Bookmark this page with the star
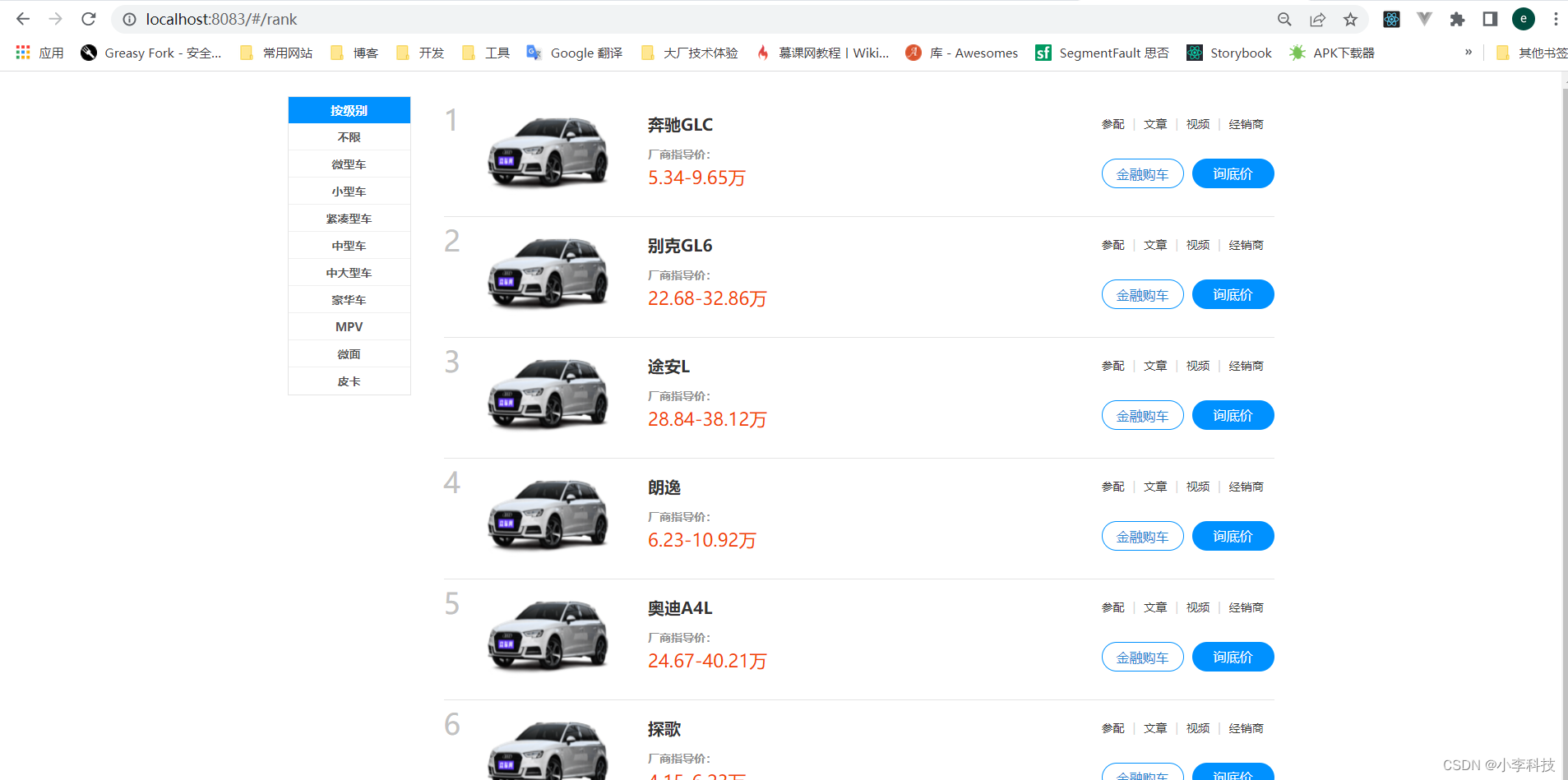This screenshot has width=1568, height=780. click(1350, 19)
